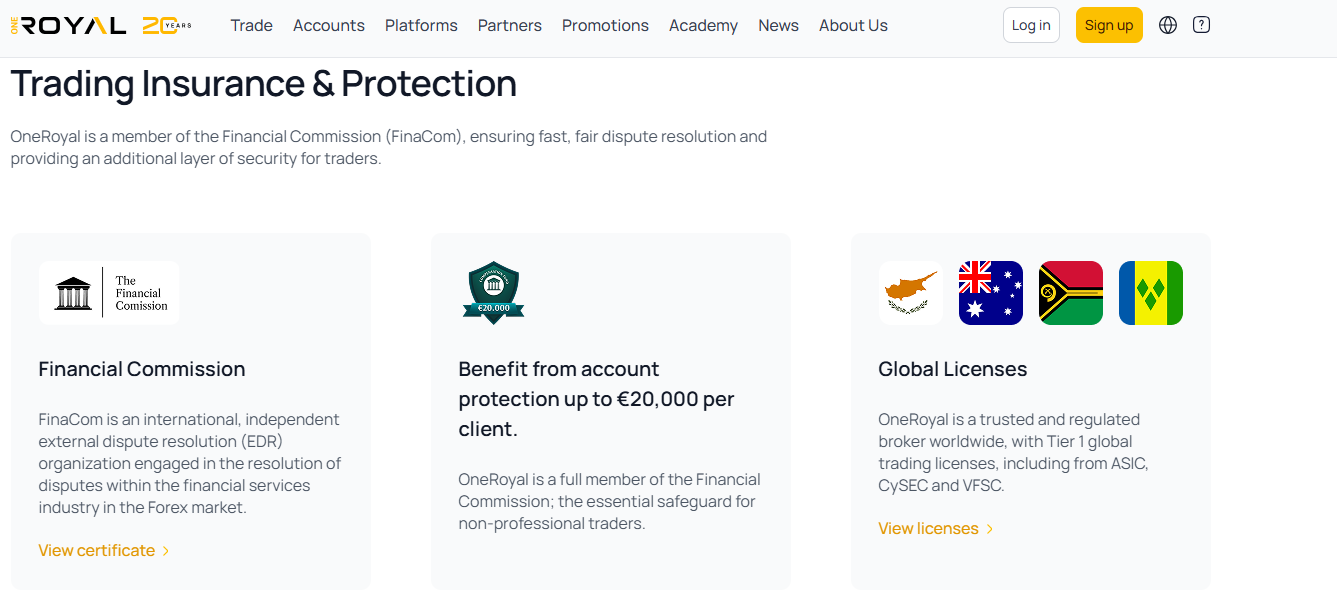
Task: Click the OneRoyal logo in the header
Action: tap(68, 26)
